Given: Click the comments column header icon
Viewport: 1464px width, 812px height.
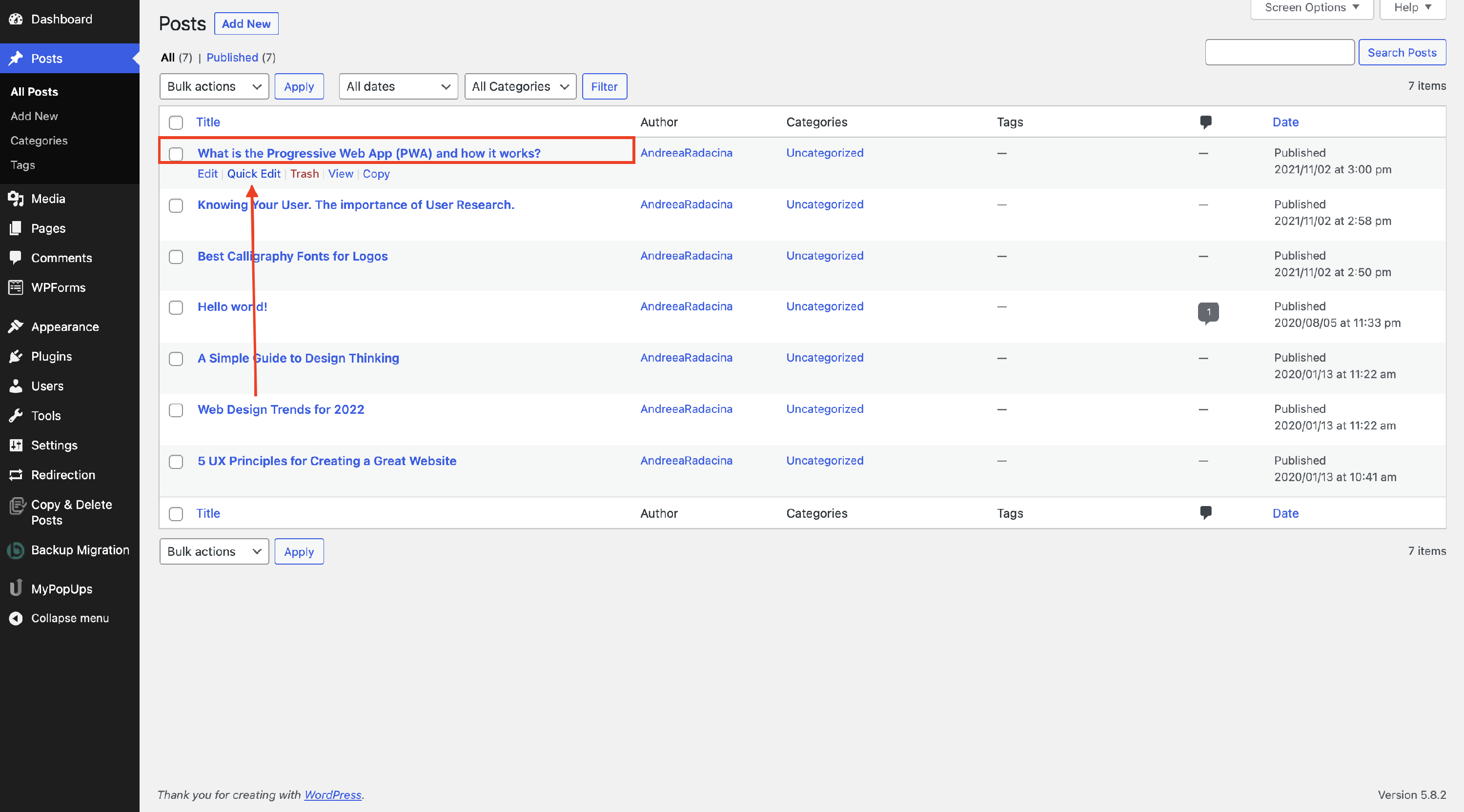Looking at the screenshot, I should pyautogui.click(x=1205, y=122).
